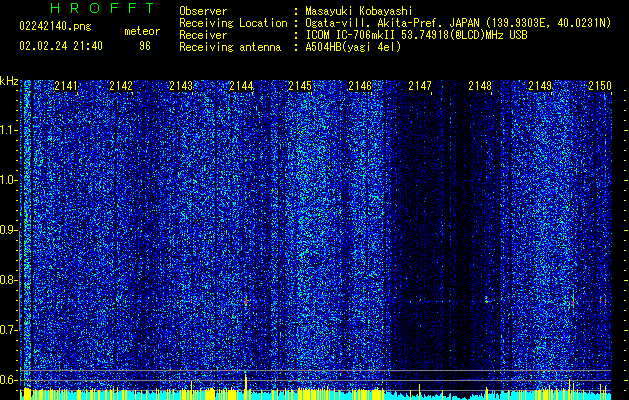Select the file name 02242140.png

(x=55, y=27)
